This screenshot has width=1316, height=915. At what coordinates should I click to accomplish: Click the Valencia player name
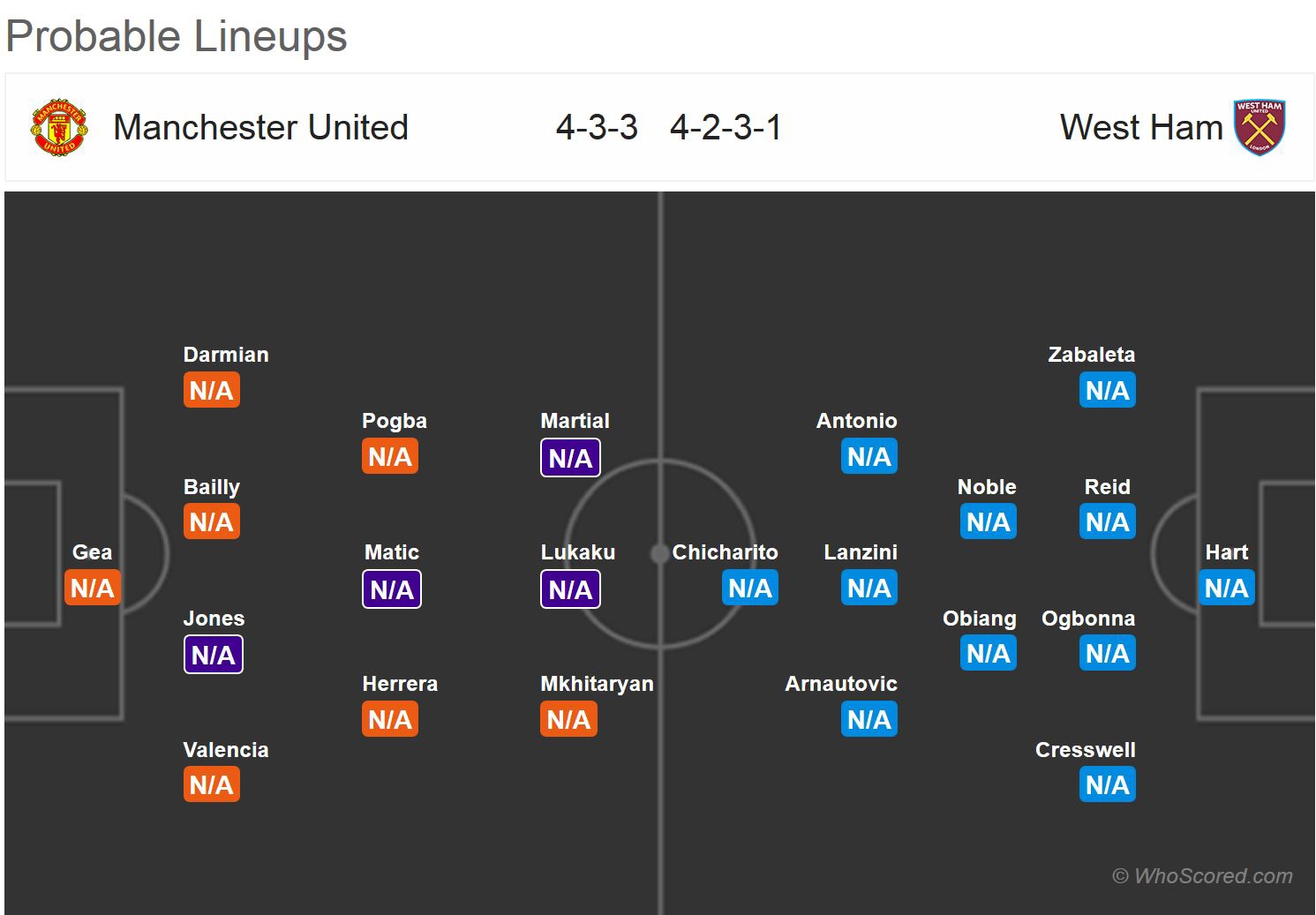[x=225, y=750]
